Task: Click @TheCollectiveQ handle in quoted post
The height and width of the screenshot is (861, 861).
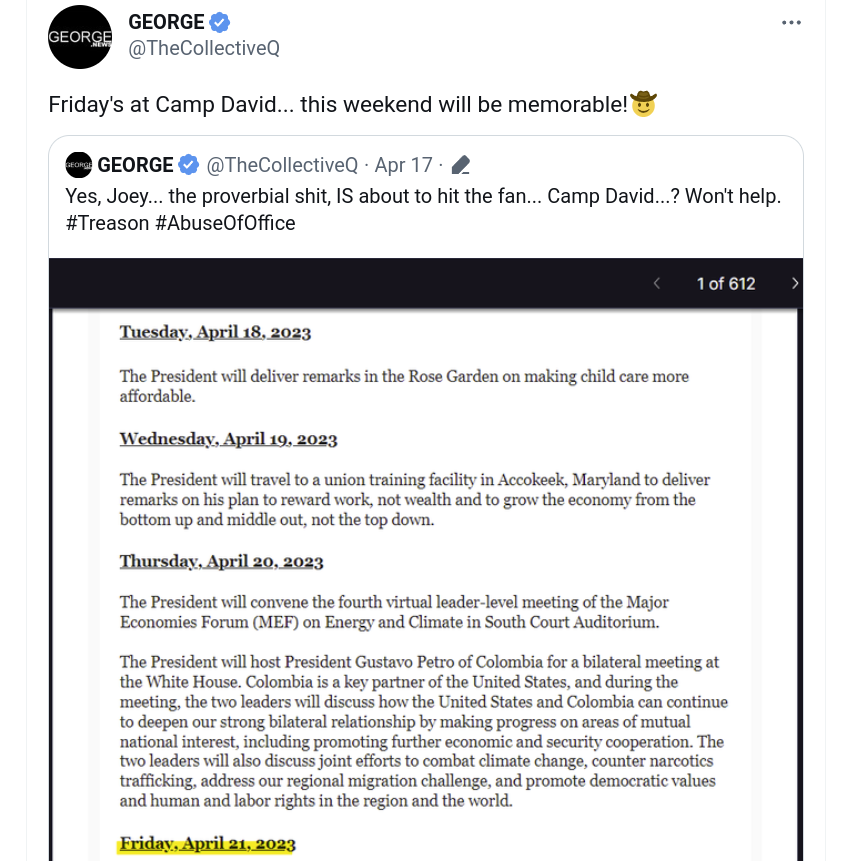Action: (282, 165)
